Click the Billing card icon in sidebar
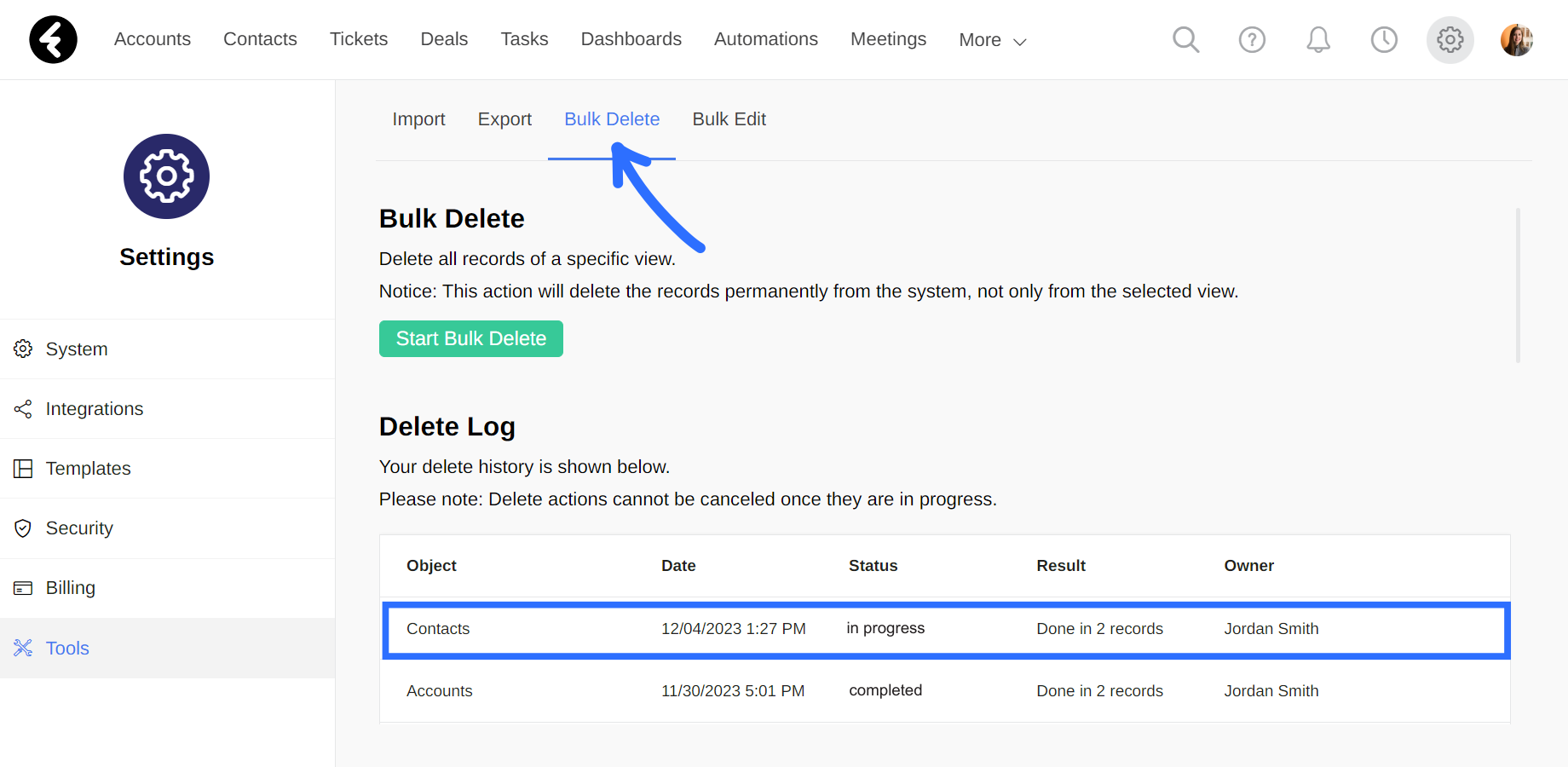This screenshot has height=767, width=1568. pos(23,588)
